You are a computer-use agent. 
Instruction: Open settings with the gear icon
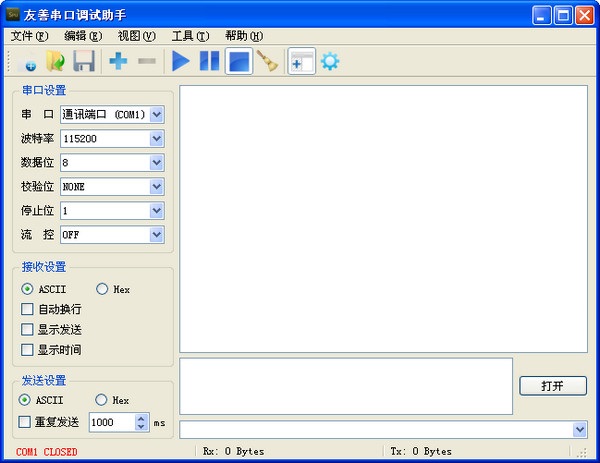tap(329, 62)
